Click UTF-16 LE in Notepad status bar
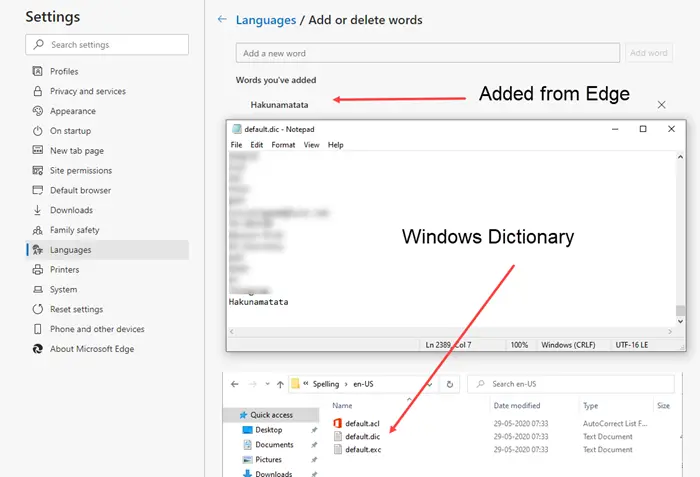Screen dimensions: 700x477 632,345
